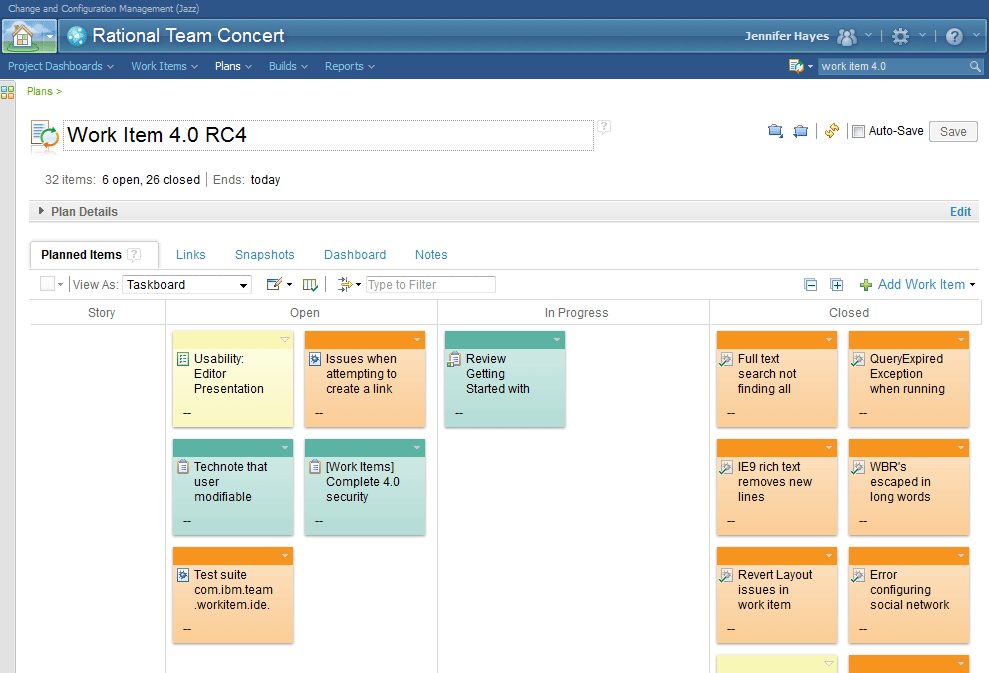Click the team members icon beside Jennifer Hayes
The image size is (989, 673).
point(847,36)
